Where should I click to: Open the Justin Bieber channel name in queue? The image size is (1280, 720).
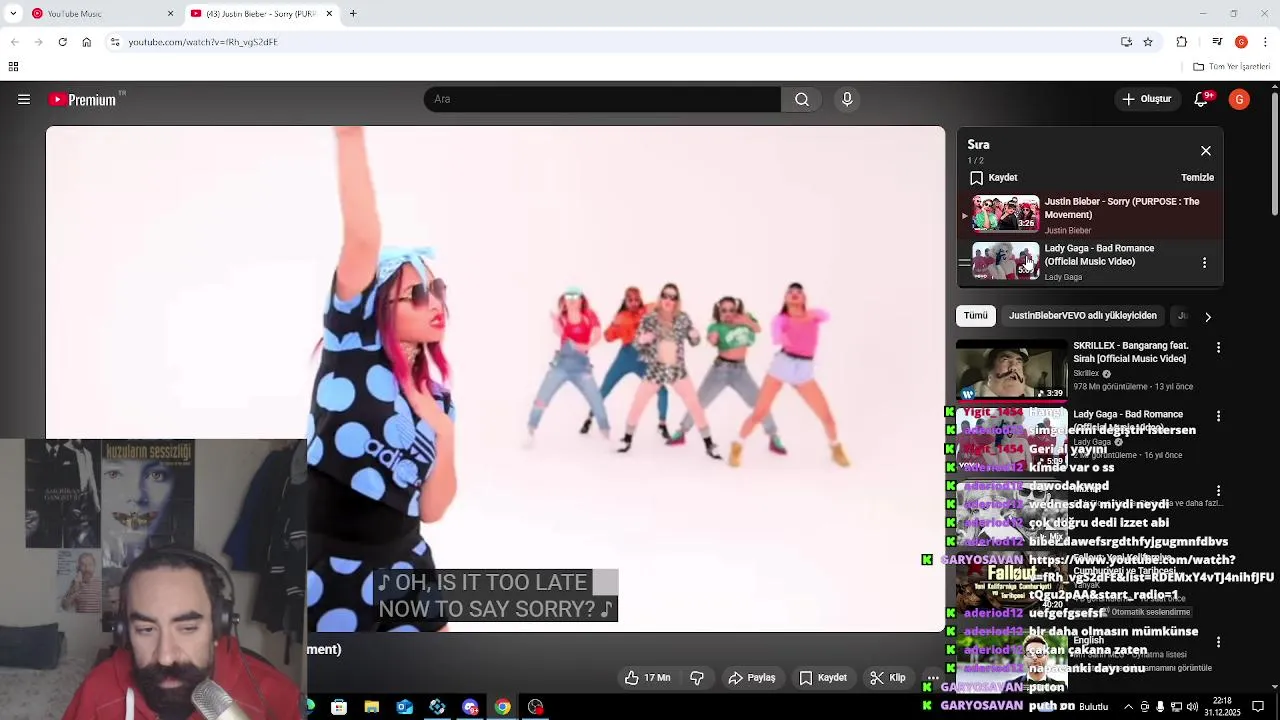[1067, 231]
